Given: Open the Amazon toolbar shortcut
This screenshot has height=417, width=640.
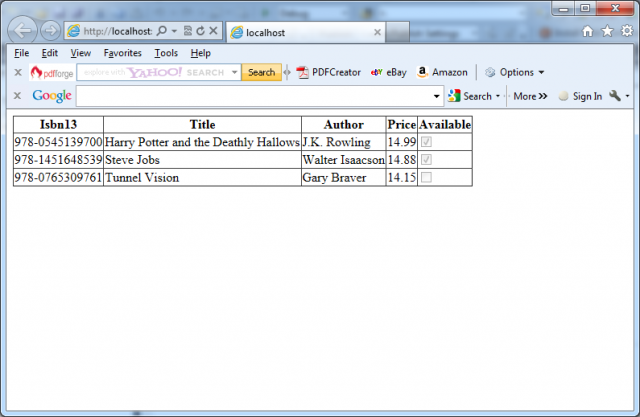Looking at the screenshot, I should pyautogui.click(x=442, y=72).
